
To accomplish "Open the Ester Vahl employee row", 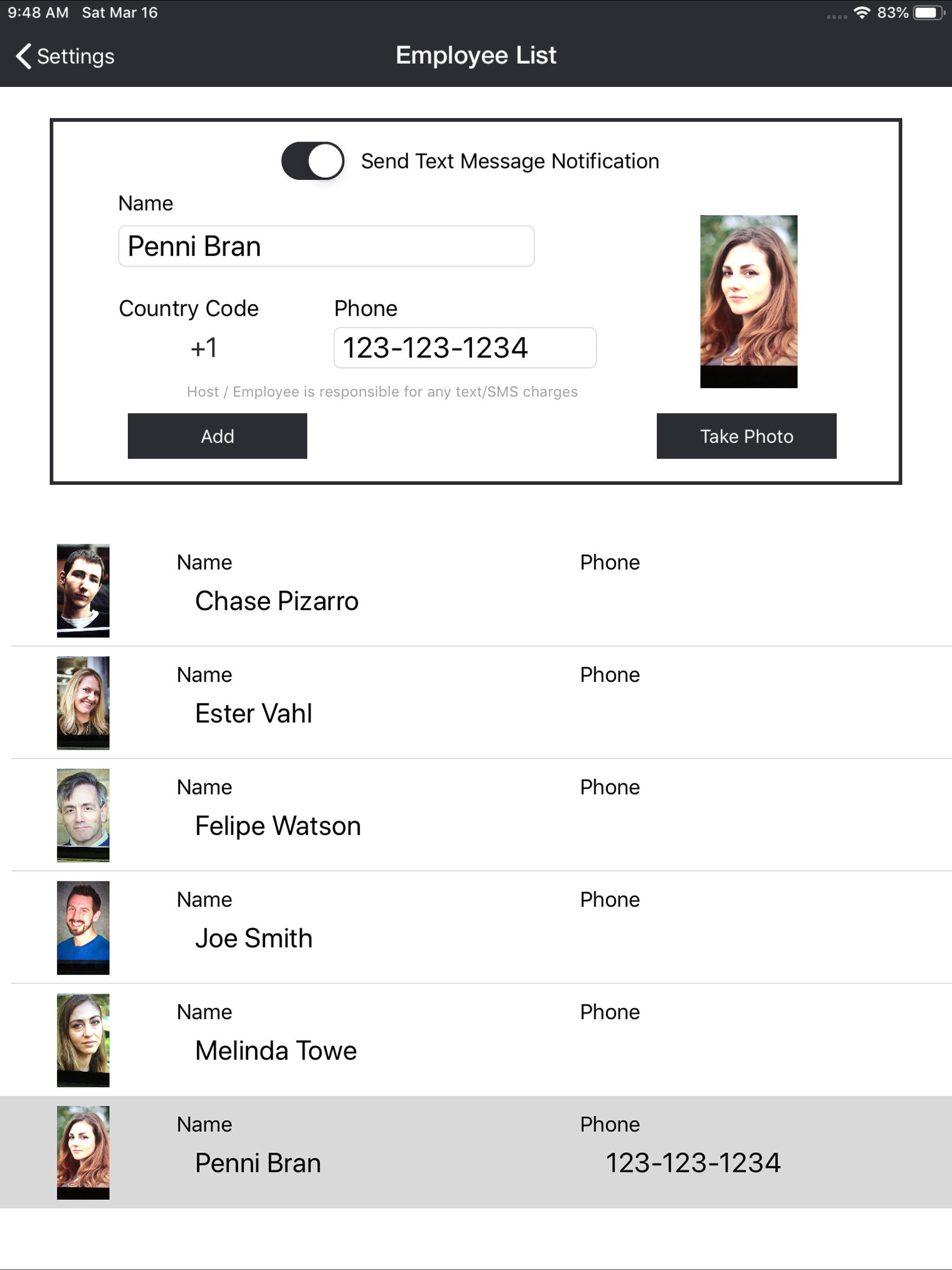I will point(476,703).
